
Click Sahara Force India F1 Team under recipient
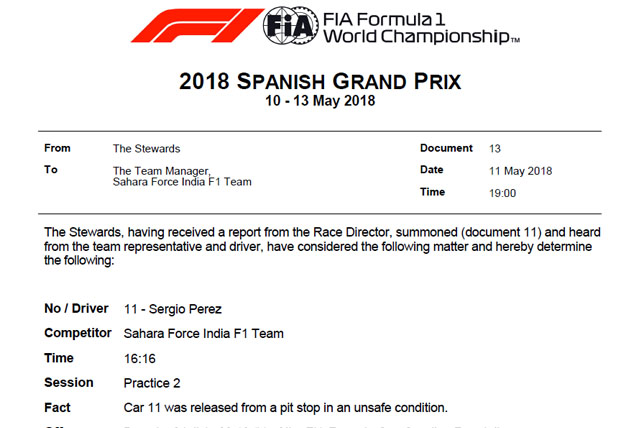coord(181,182)
